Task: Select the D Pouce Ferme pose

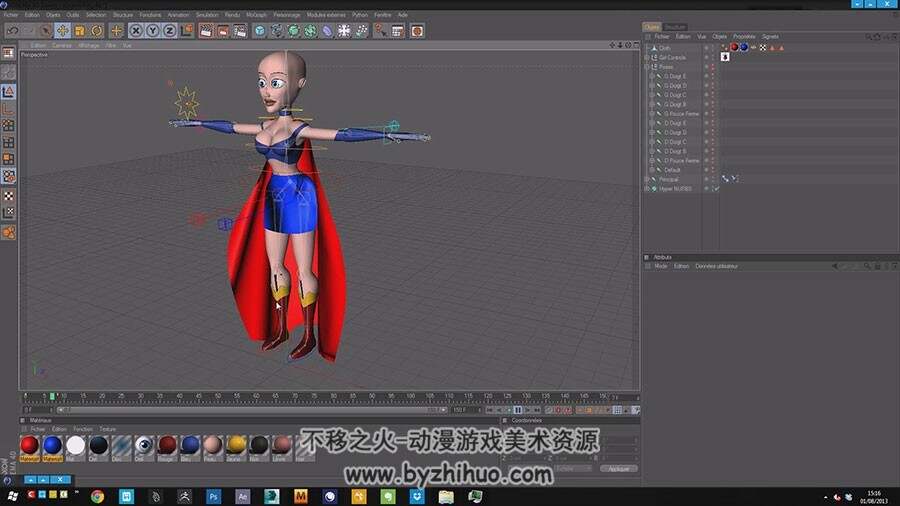Action: point(681,161)
